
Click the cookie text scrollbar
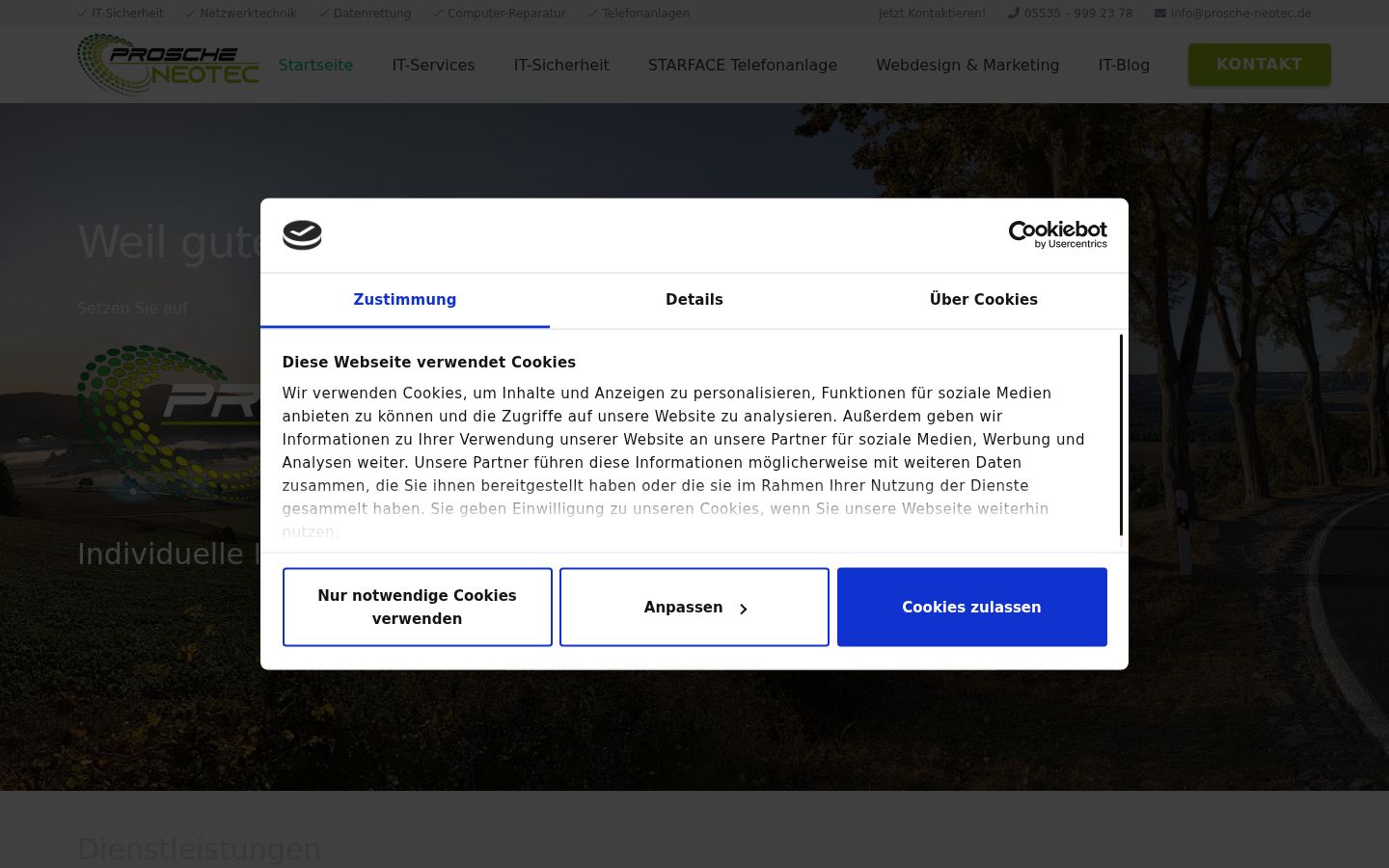[x=1121, y=435]
